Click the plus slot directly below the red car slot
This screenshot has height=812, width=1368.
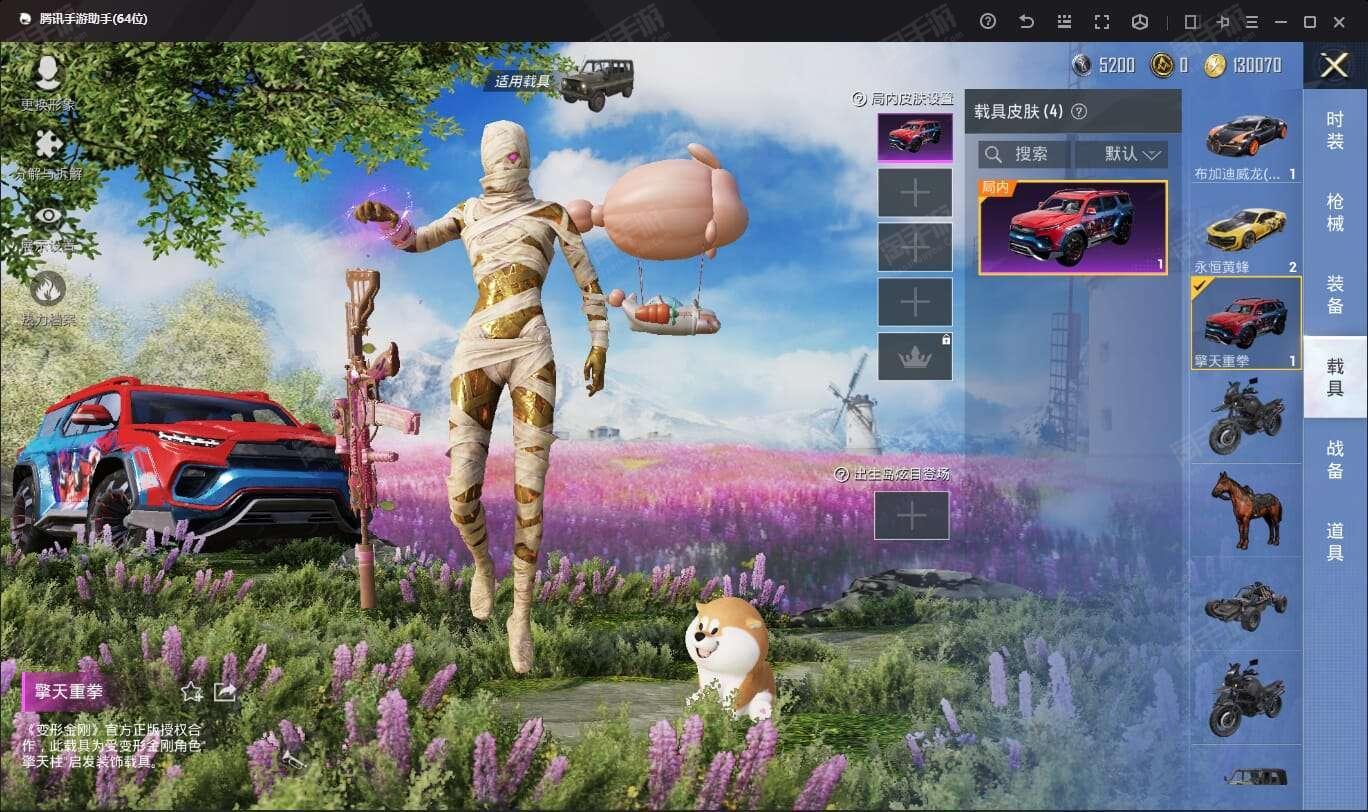coord(915,193)
